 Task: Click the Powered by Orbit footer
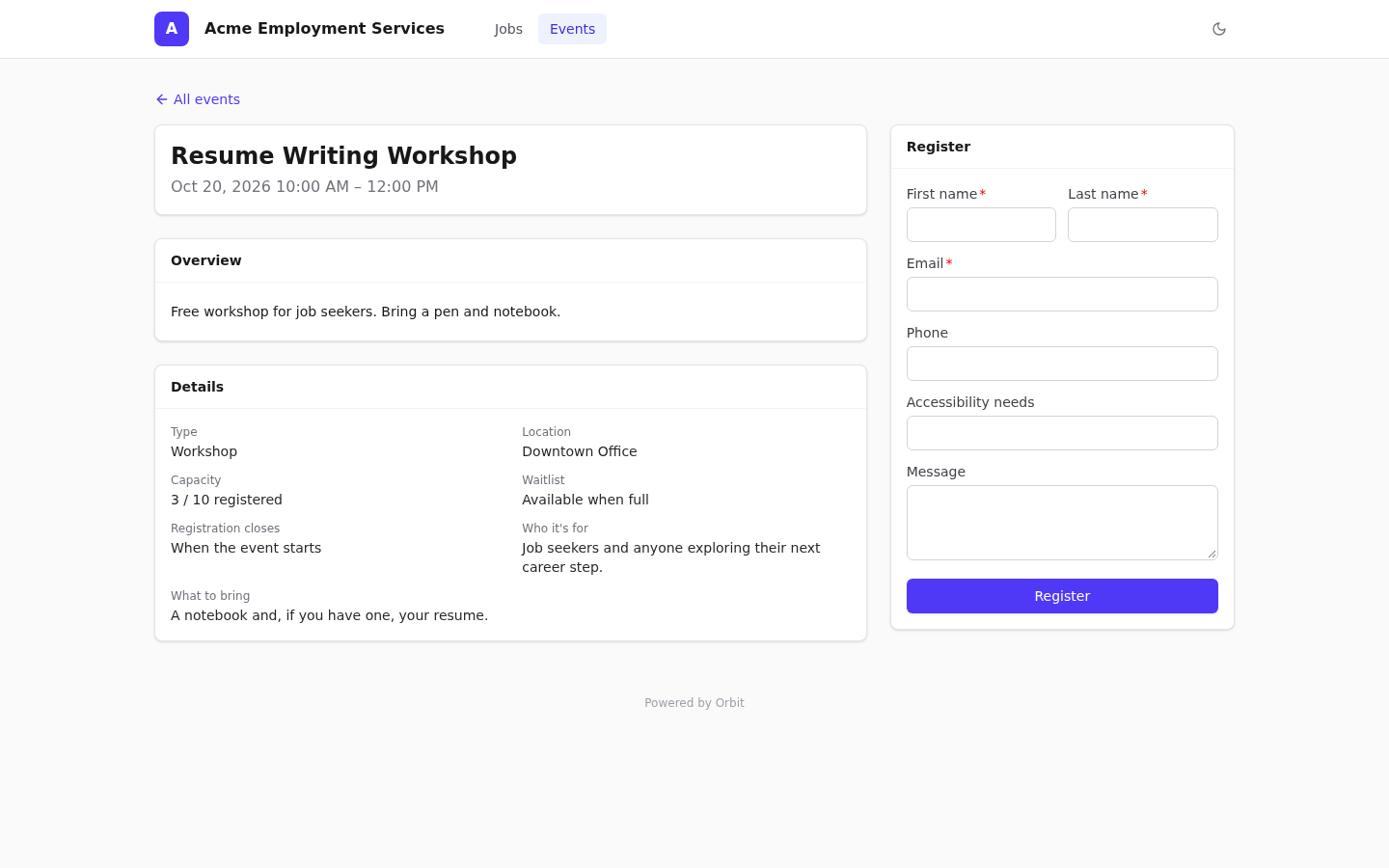click(694, 703)
